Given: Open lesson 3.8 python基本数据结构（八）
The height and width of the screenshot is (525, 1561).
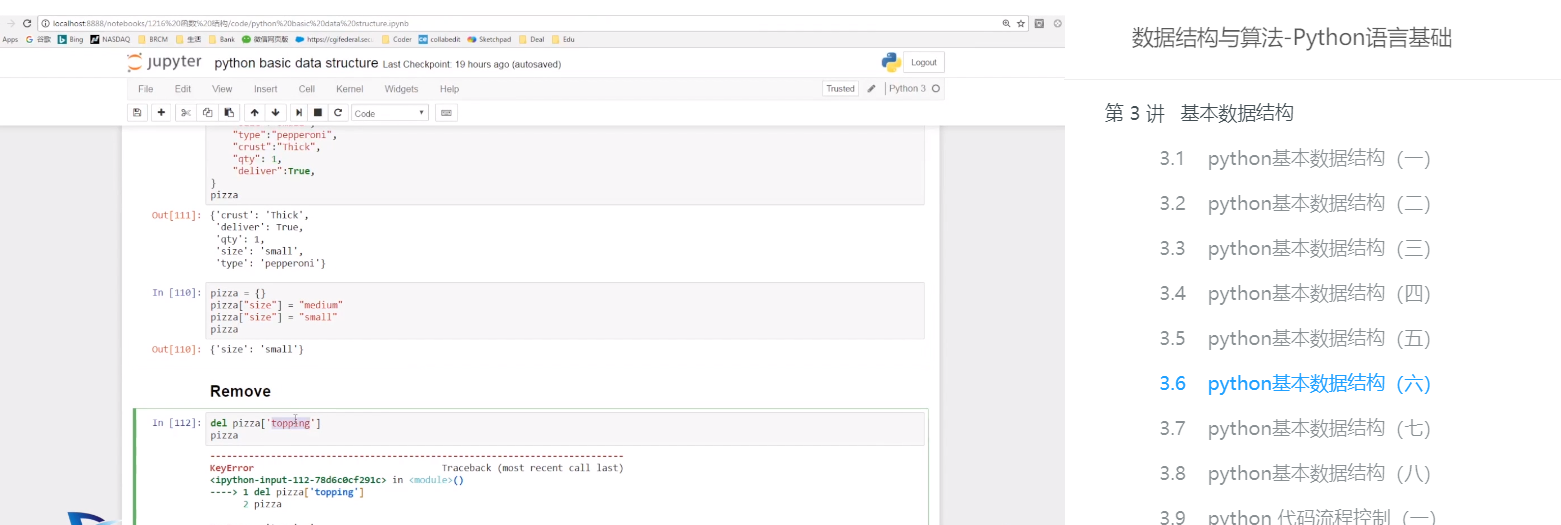Looking at the screenshot, I should click(1296, 473).
